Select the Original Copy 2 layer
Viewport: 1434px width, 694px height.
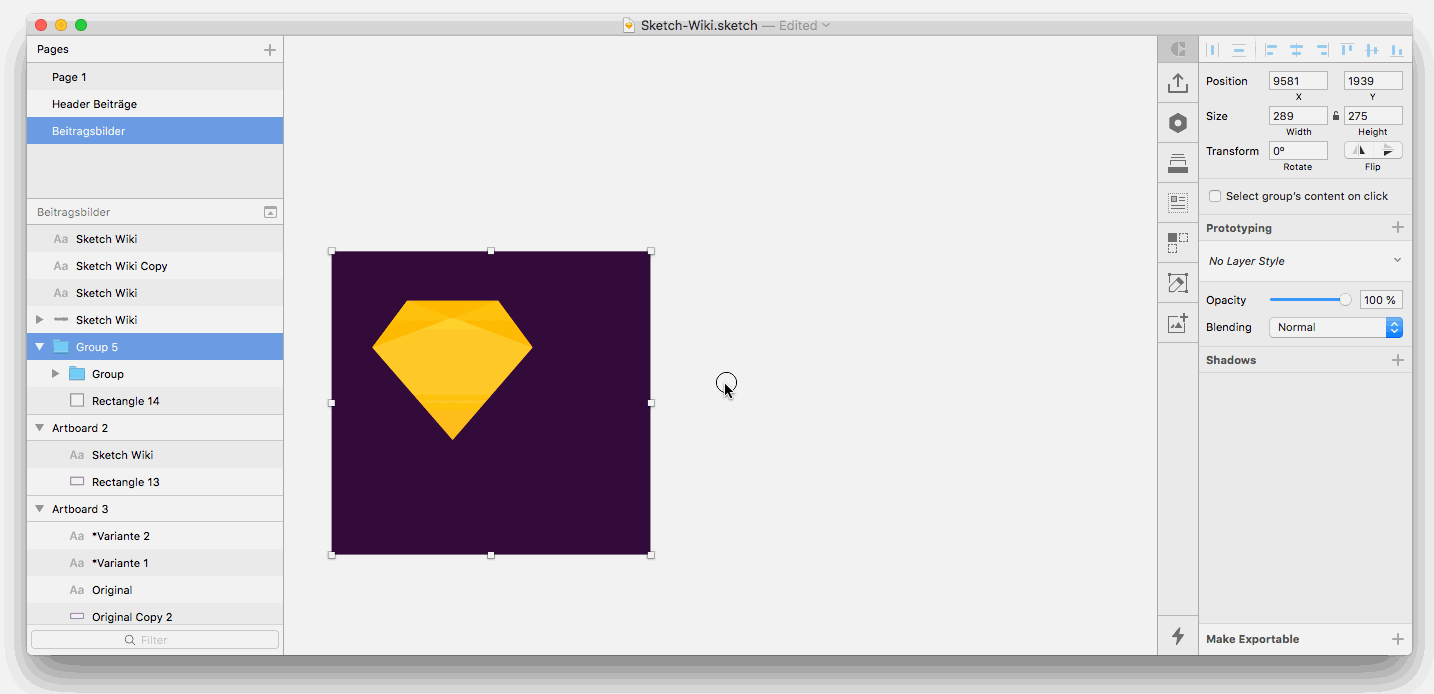pyautogui.click(x=155, y=617)
